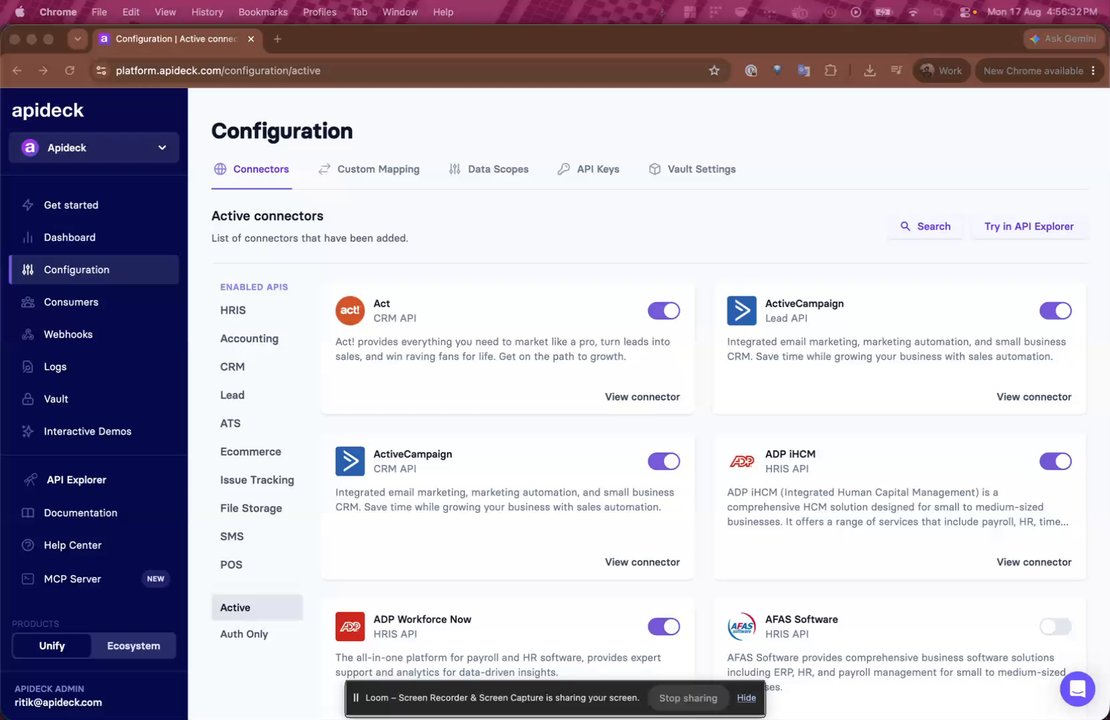Disable the ADP Workforce Now connector
This screenshot has width=1110, height=720.
(x=663, y=627)
